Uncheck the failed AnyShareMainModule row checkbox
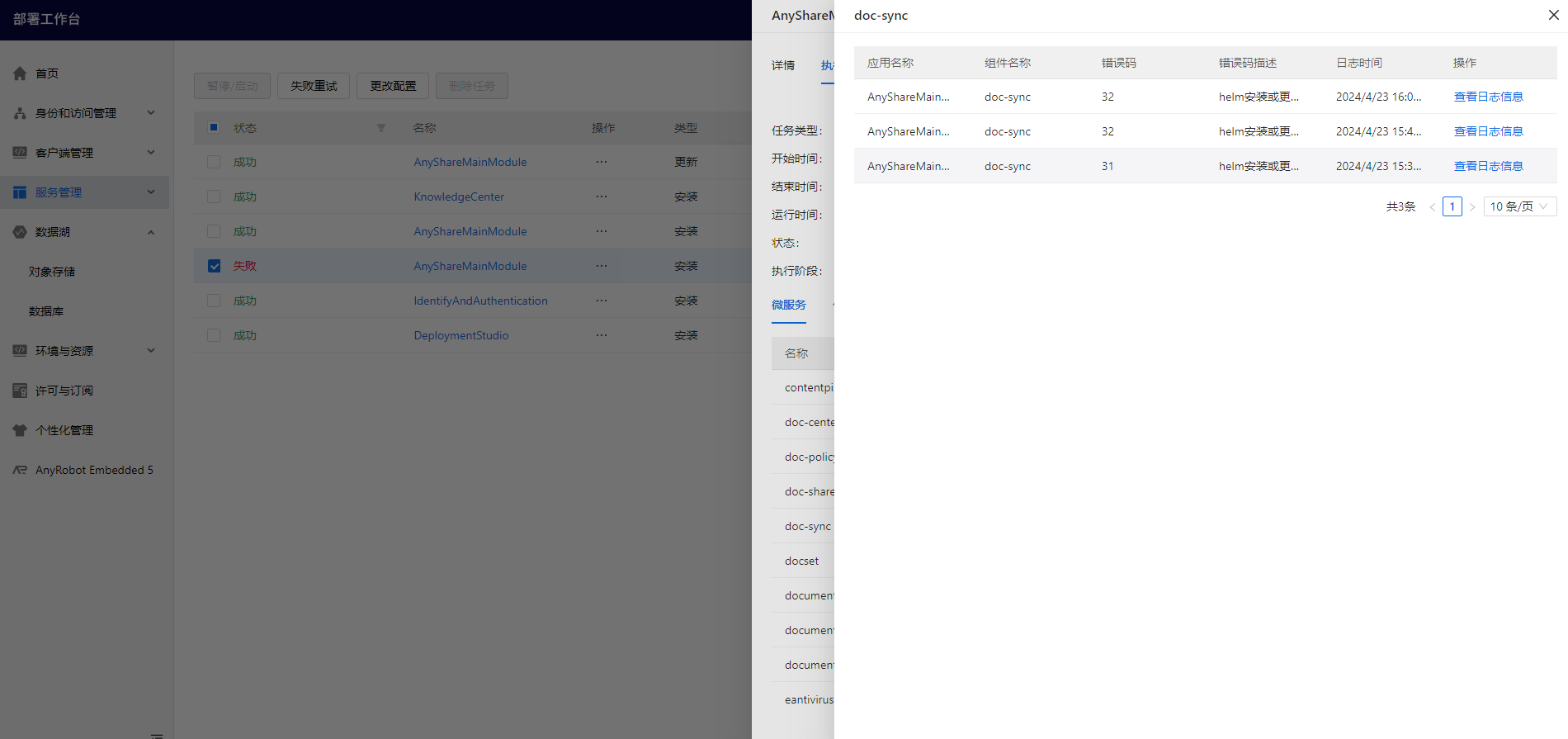This screenshot has width=1568, height=739. 214,266
